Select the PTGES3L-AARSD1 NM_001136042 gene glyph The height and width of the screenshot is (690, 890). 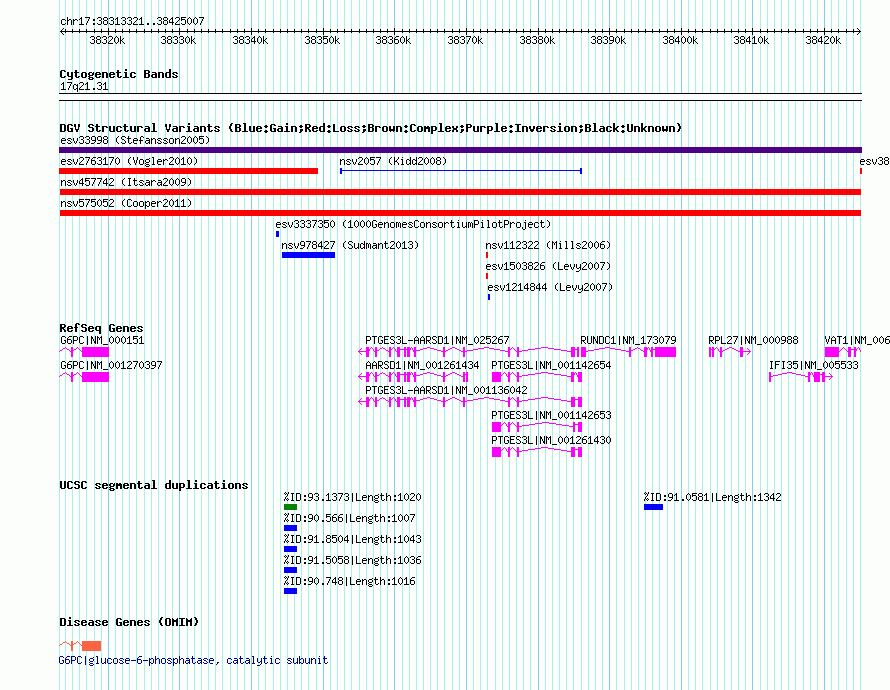click(471, 402)
